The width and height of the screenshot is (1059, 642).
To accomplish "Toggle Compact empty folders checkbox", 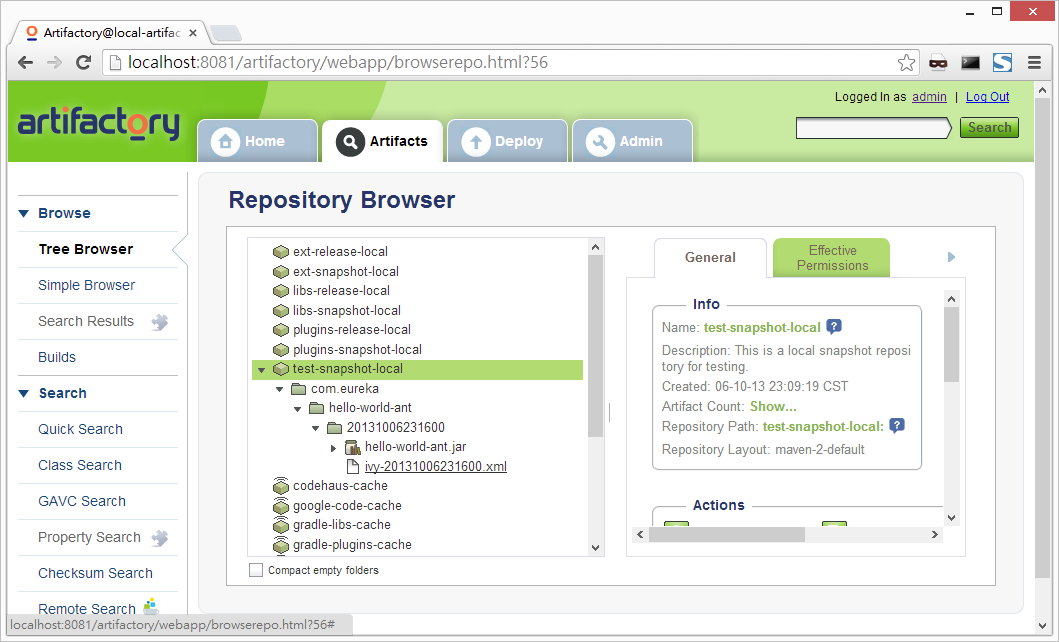I will 256,570.
